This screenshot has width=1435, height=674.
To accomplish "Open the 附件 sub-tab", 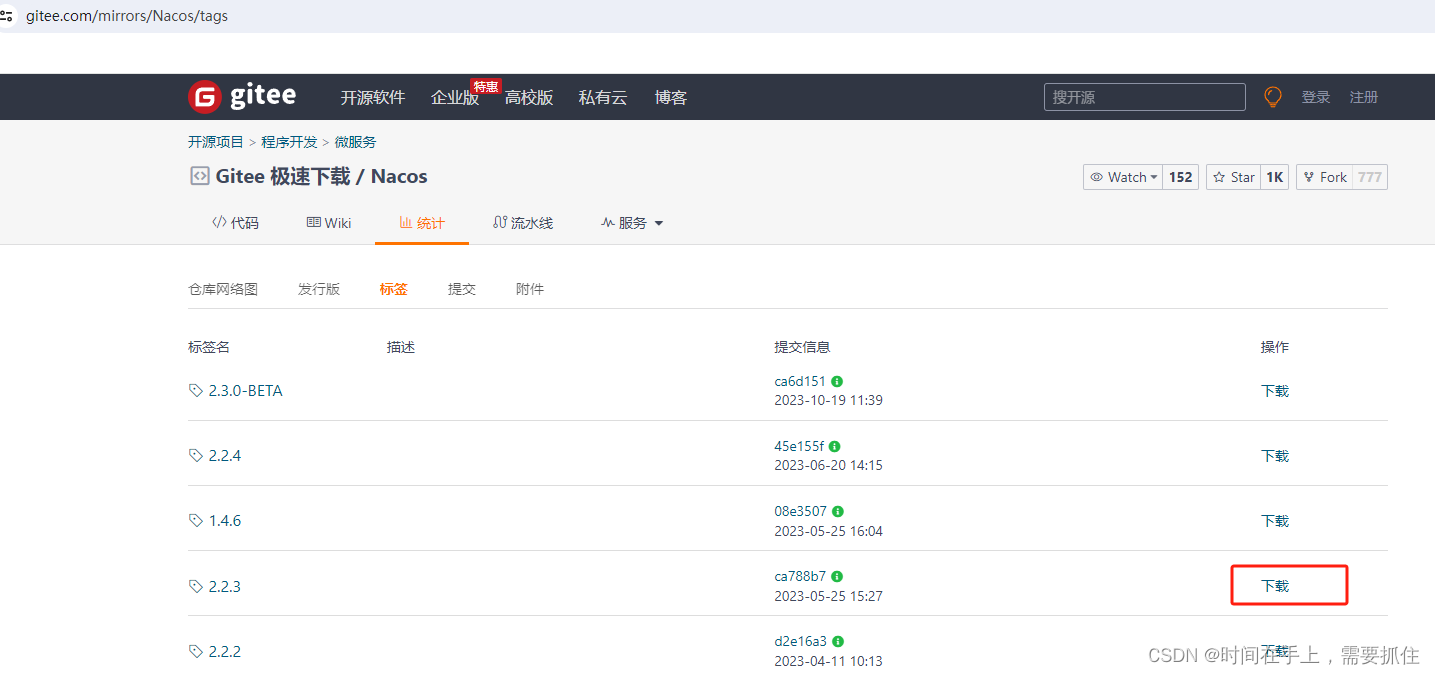I will [530, 289].
